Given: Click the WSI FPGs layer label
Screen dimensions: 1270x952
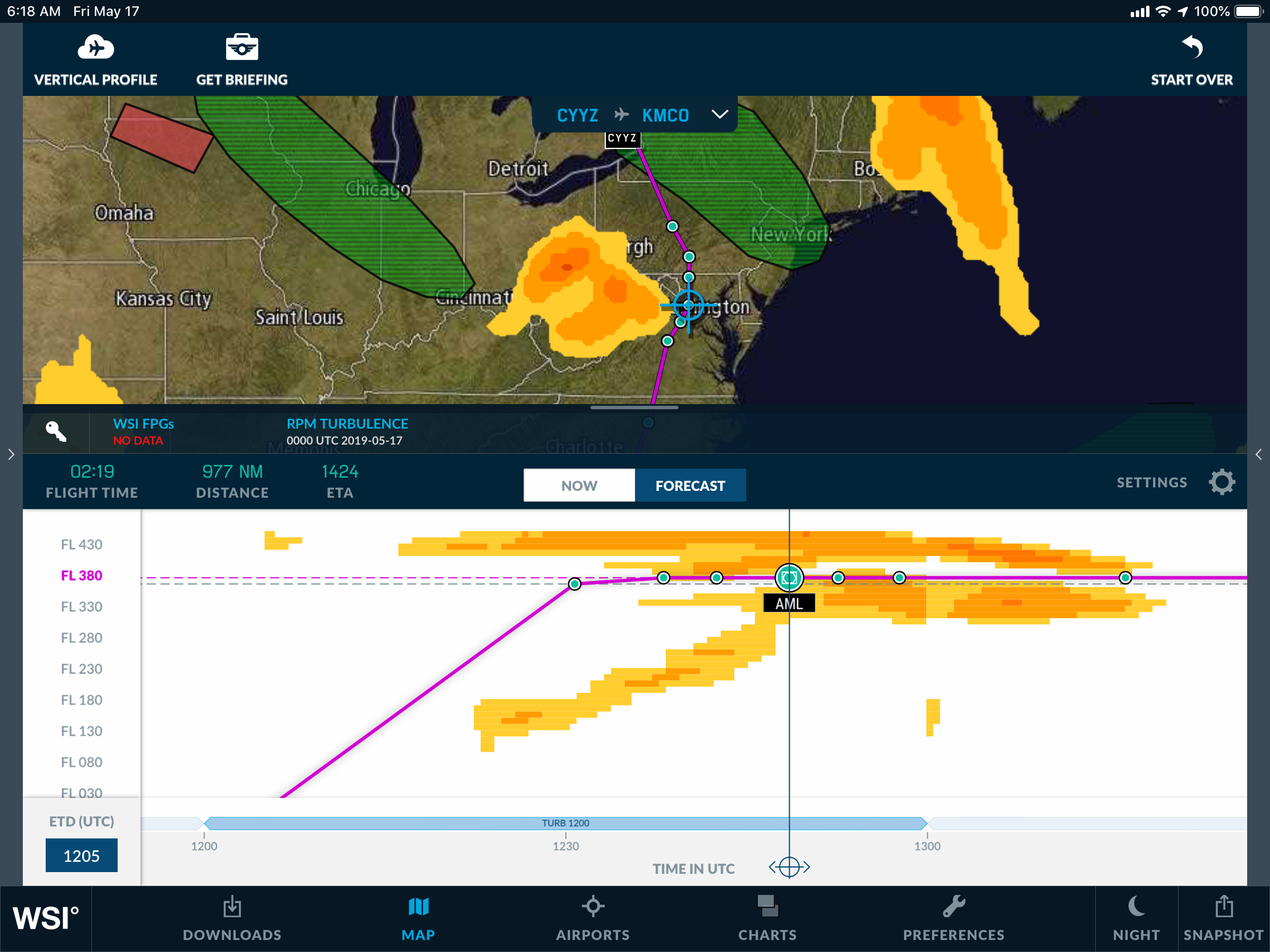Looking at the screenshot, I should coord(143,424).
